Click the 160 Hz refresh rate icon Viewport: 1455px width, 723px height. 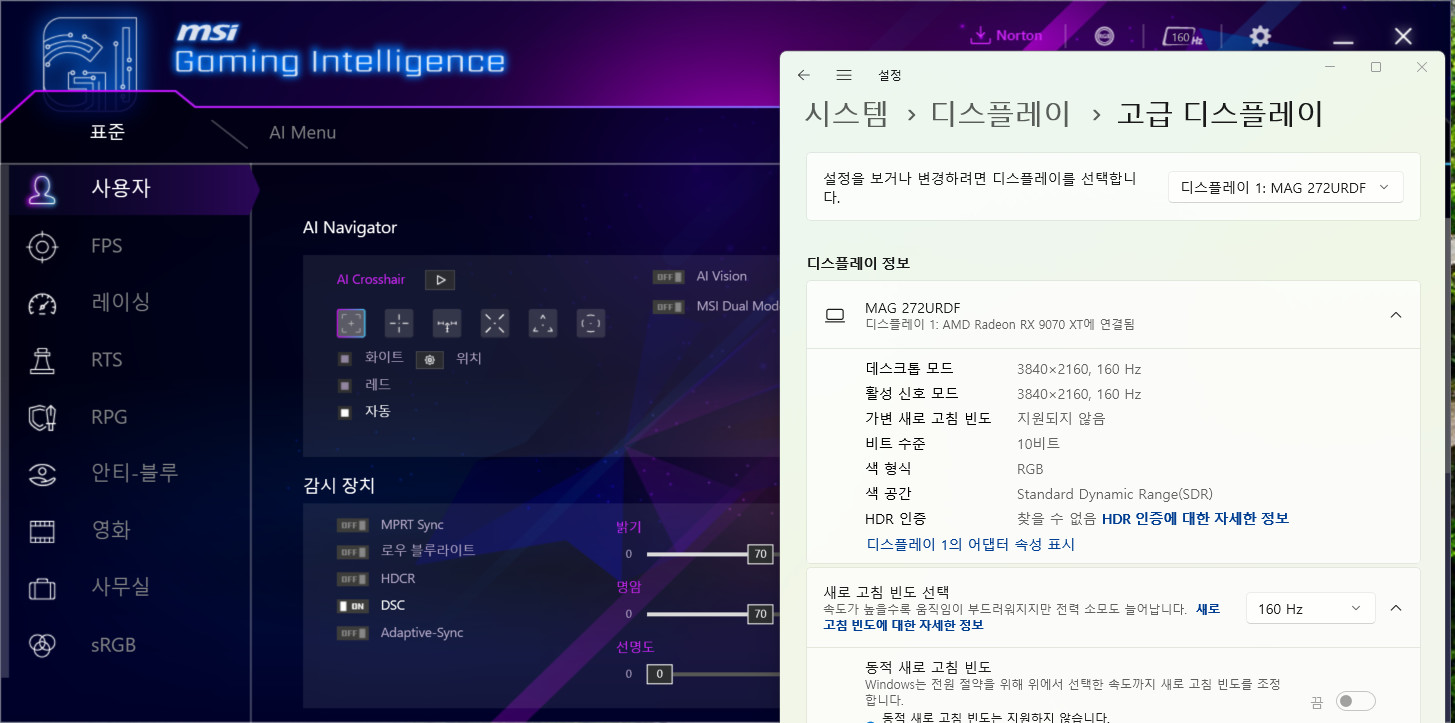(x=1181, y=36)
